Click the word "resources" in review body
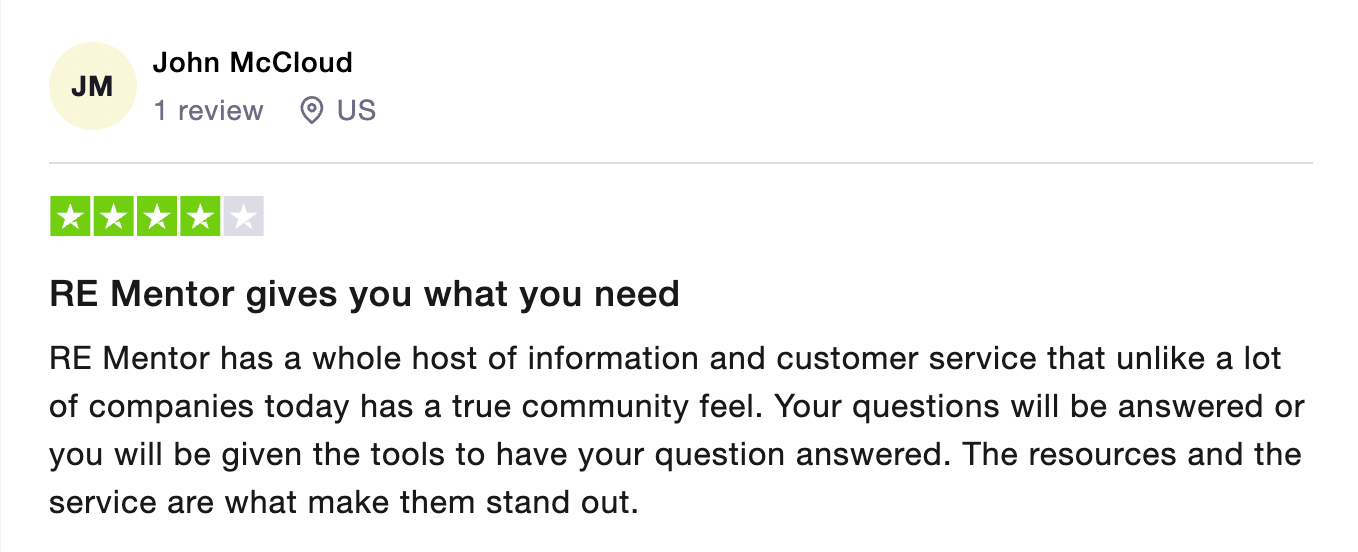 pyautogui.click(x=1111, y=455)
